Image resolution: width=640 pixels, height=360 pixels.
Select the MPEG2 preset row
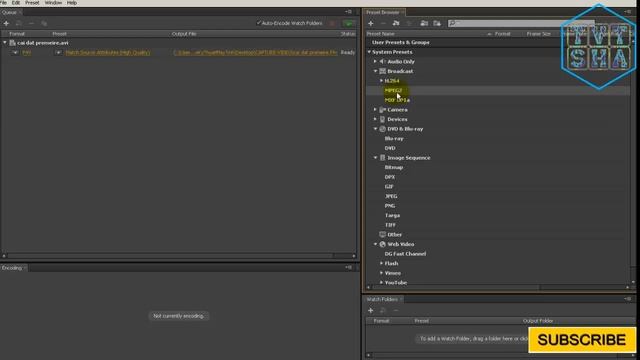coord(498,90)
